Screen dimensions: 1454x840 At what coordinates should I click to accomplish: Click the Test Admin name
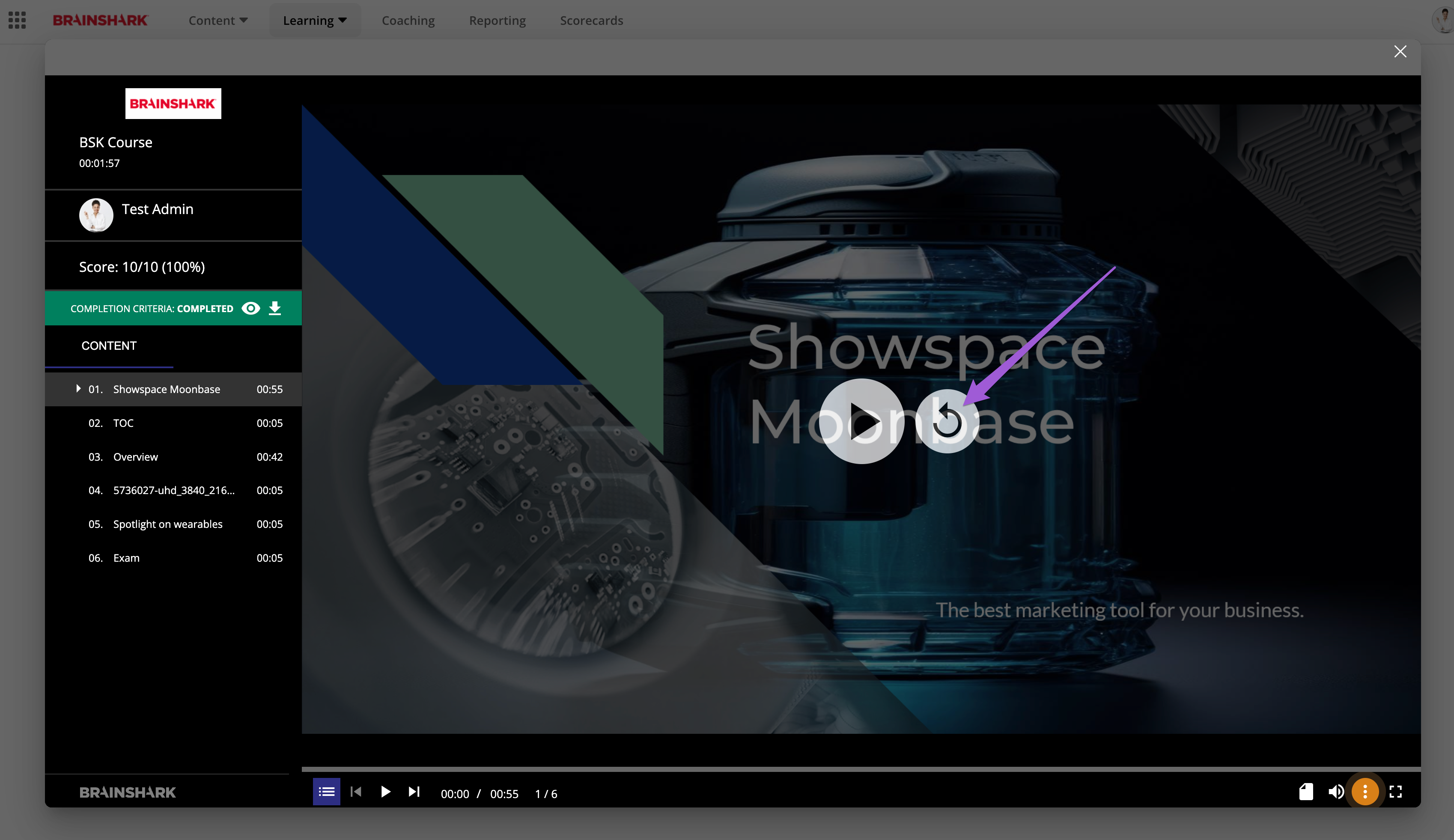tap(158, 209)
